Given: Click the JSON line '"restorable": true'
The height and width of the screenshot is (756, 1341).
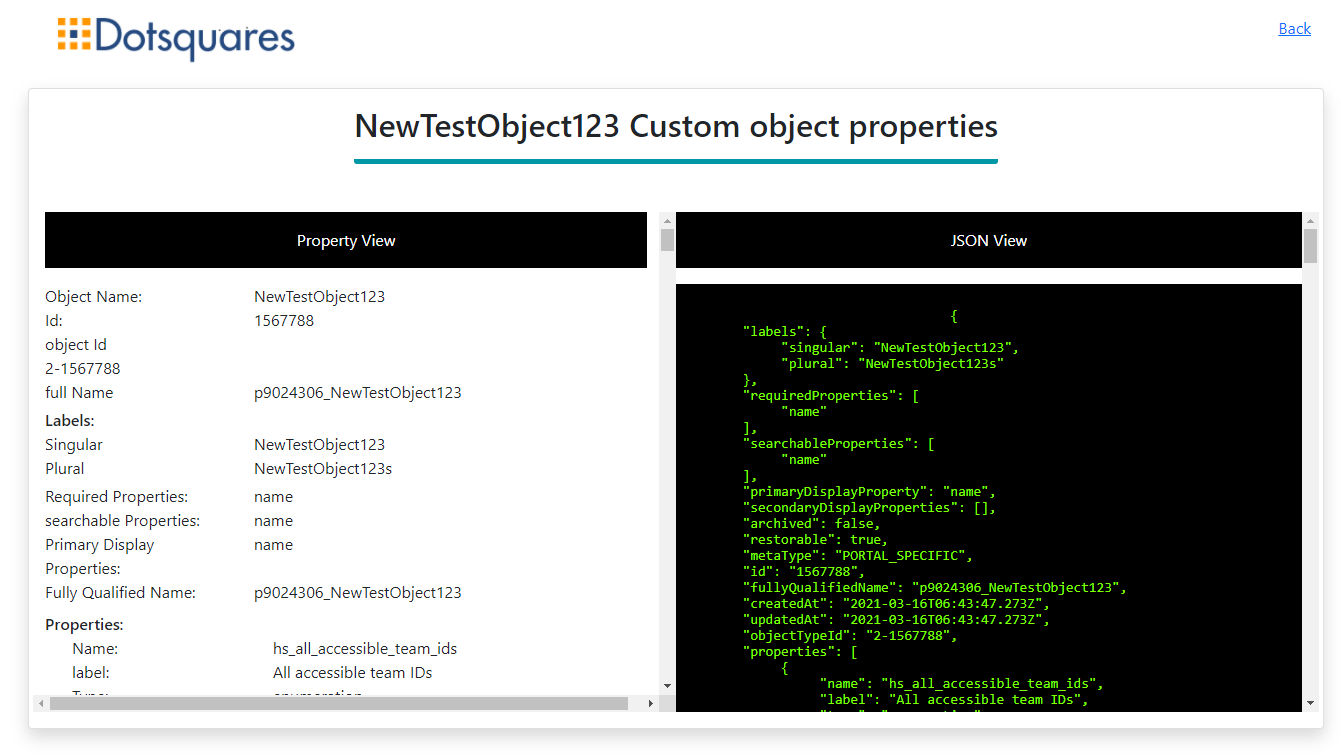Looking at the screenshot, I should [x=815, y=540].
